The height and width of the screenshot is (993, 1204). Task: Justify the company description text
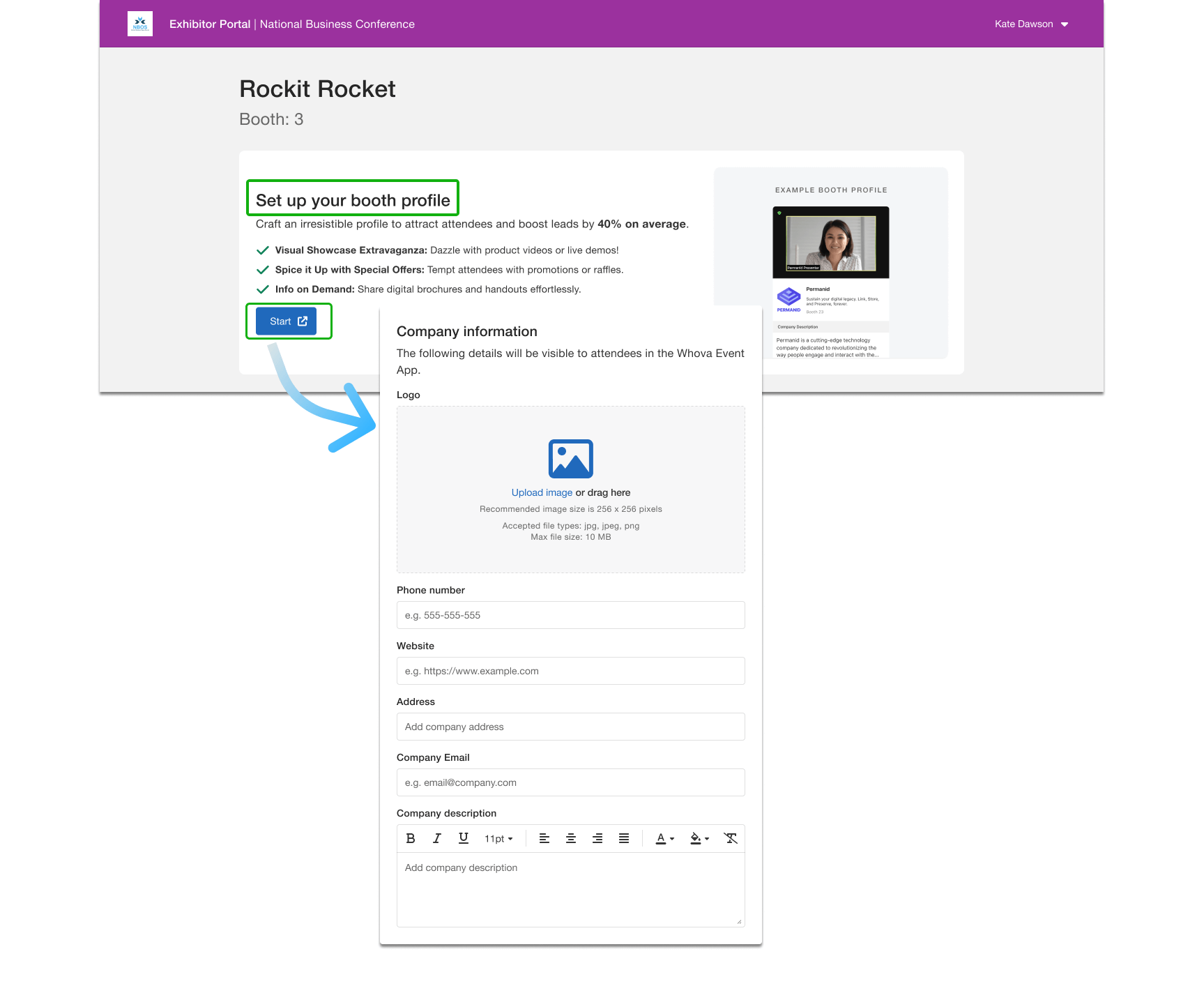pos(624,839)
